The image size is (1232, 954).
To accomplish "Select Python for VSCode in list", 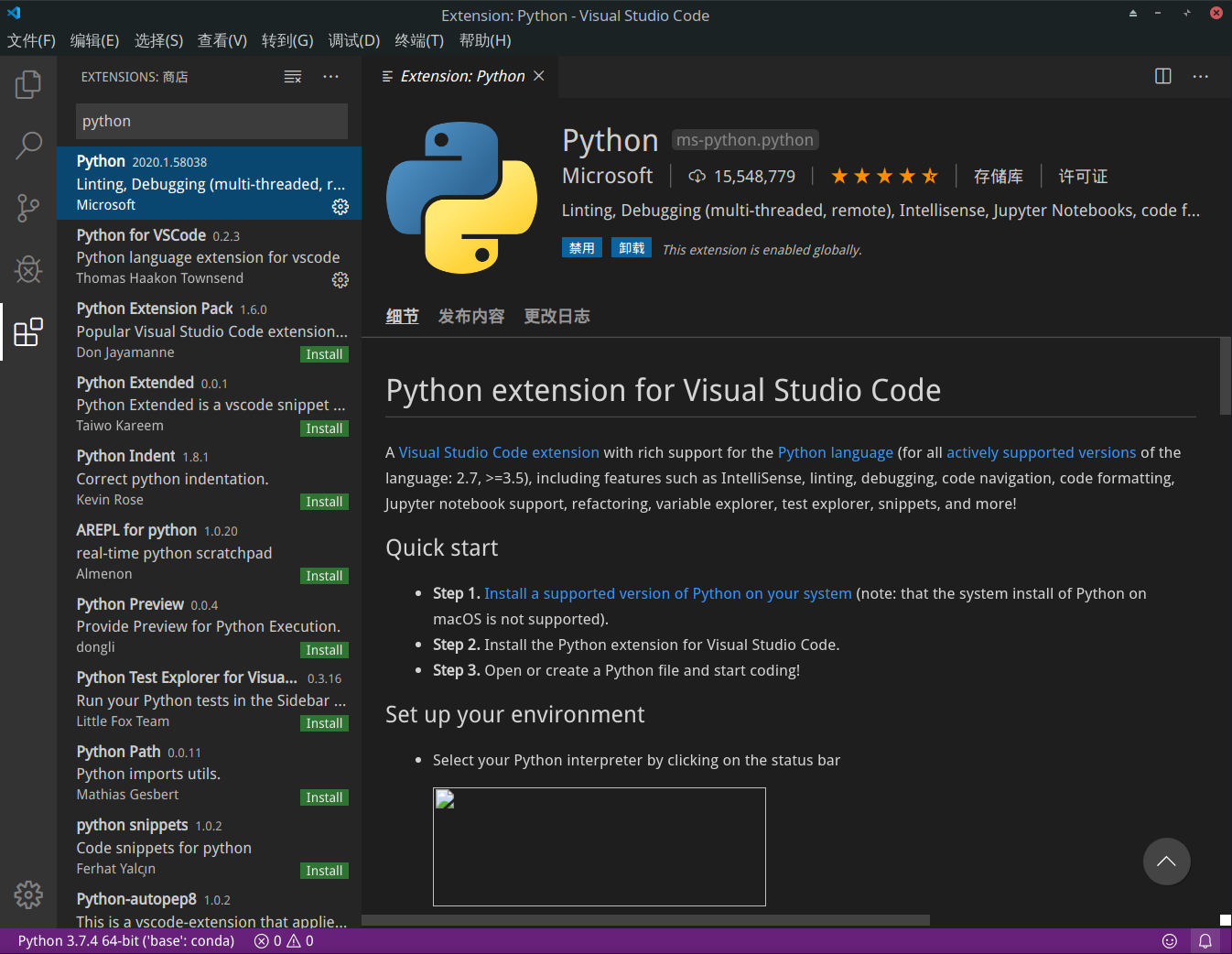I will click(210, 256).
